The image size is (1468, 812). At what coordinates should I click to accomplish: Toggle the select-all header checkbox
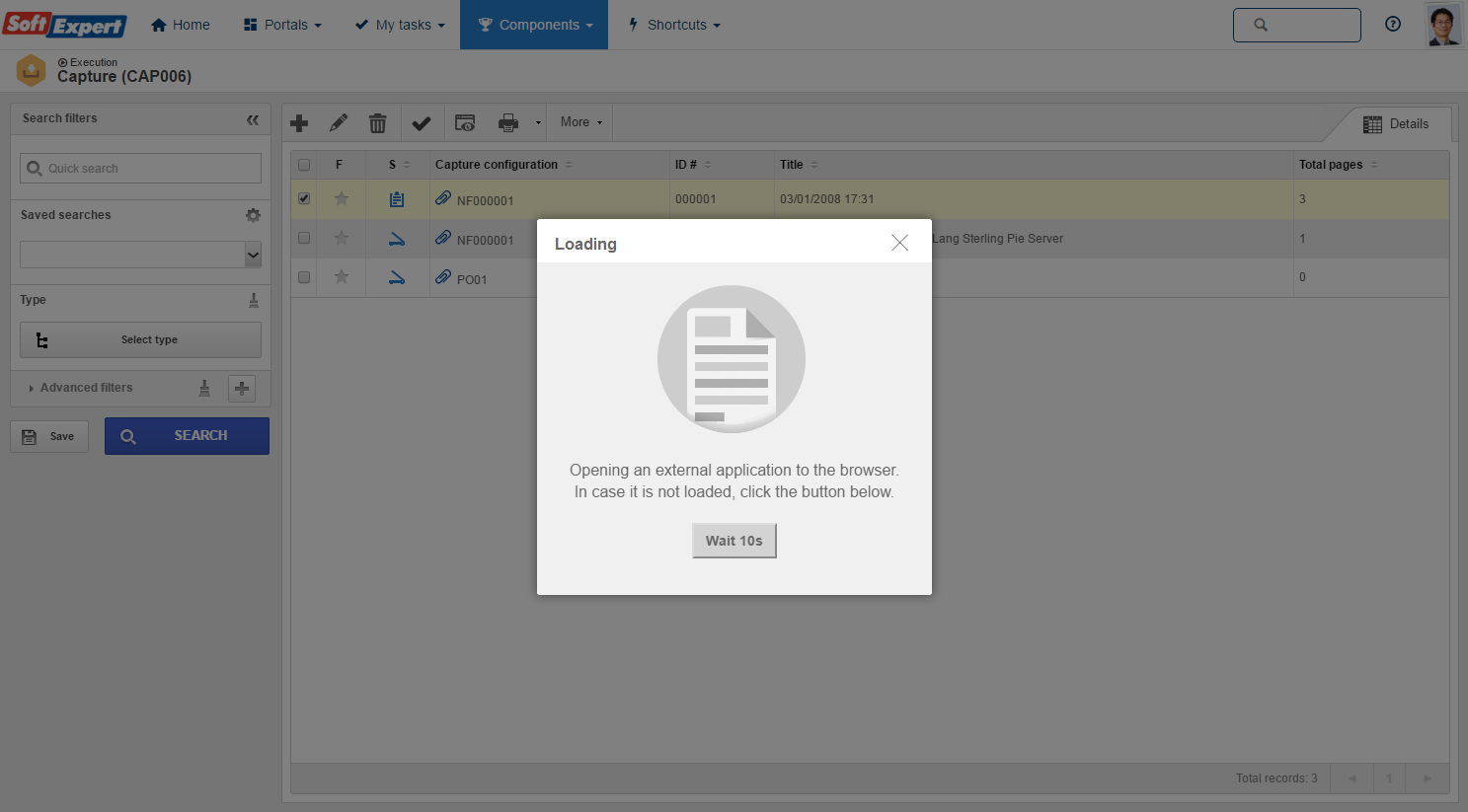point(304,165)
